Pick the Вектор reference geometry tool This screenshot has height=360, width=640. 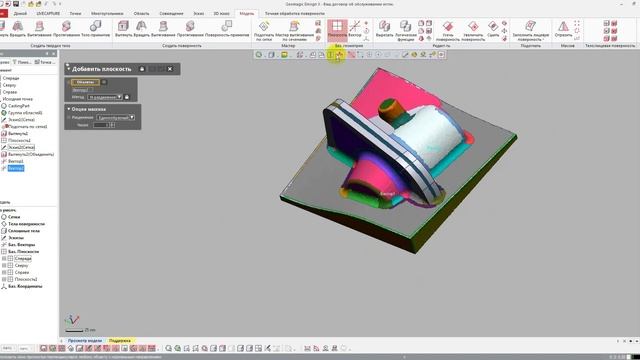point(355,29)
